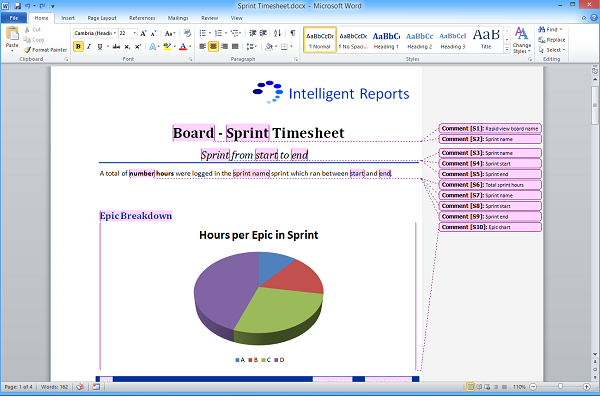Open the Mailings ribbon tab
The width and height of the screenshot is (600, 400).
pos(178,18)
